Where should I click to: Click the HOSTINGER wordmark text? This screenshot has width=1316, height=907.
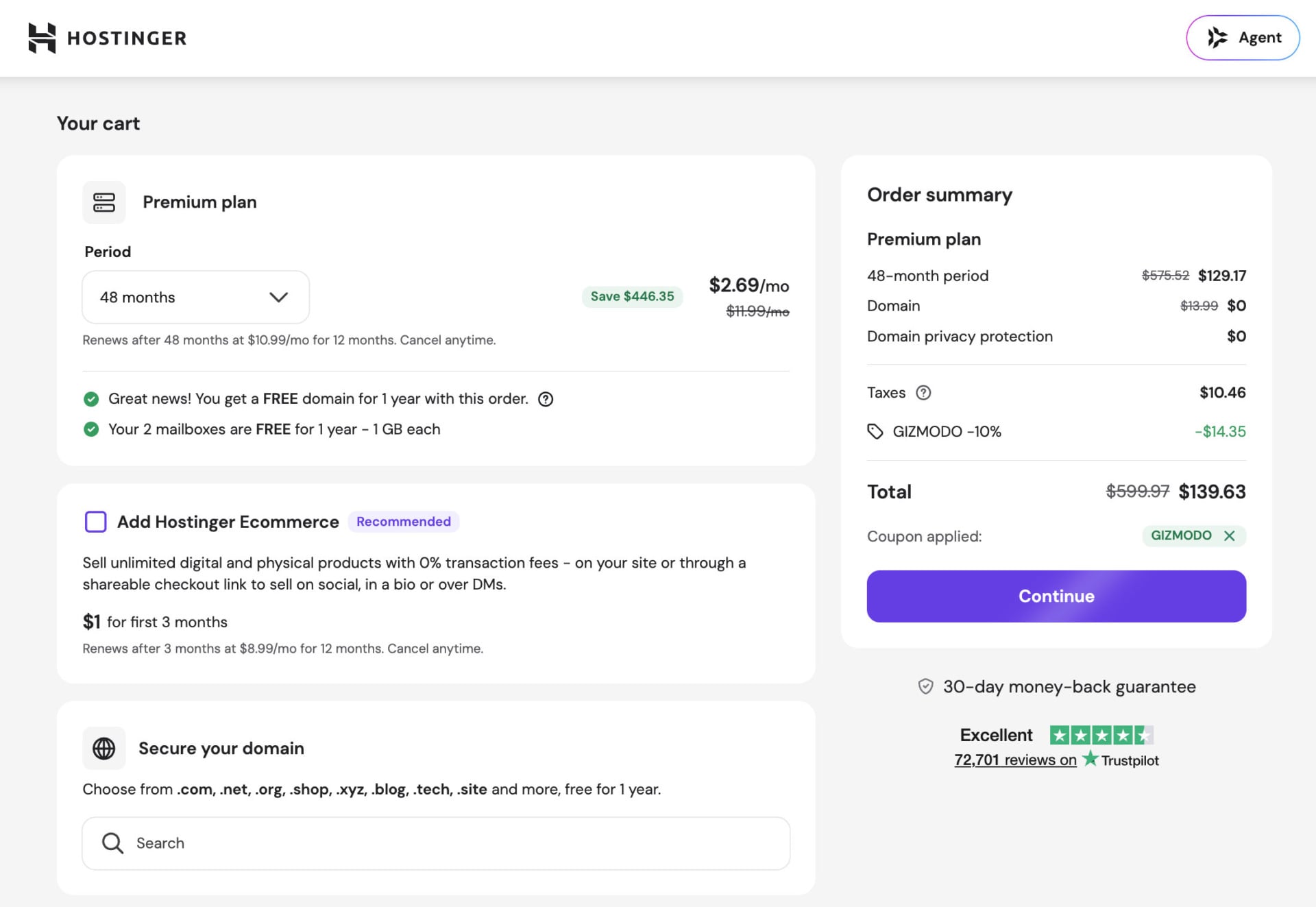(127, 38)
